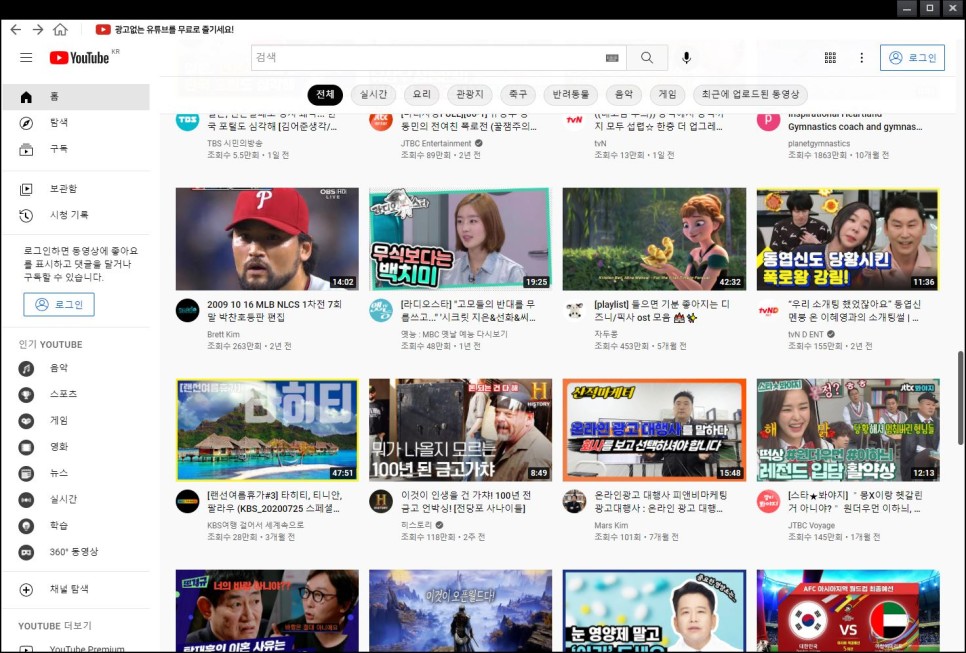Click the Mars Kim channel avatar
This screenshot has width=966, height=653.
(x=574, y=501)
